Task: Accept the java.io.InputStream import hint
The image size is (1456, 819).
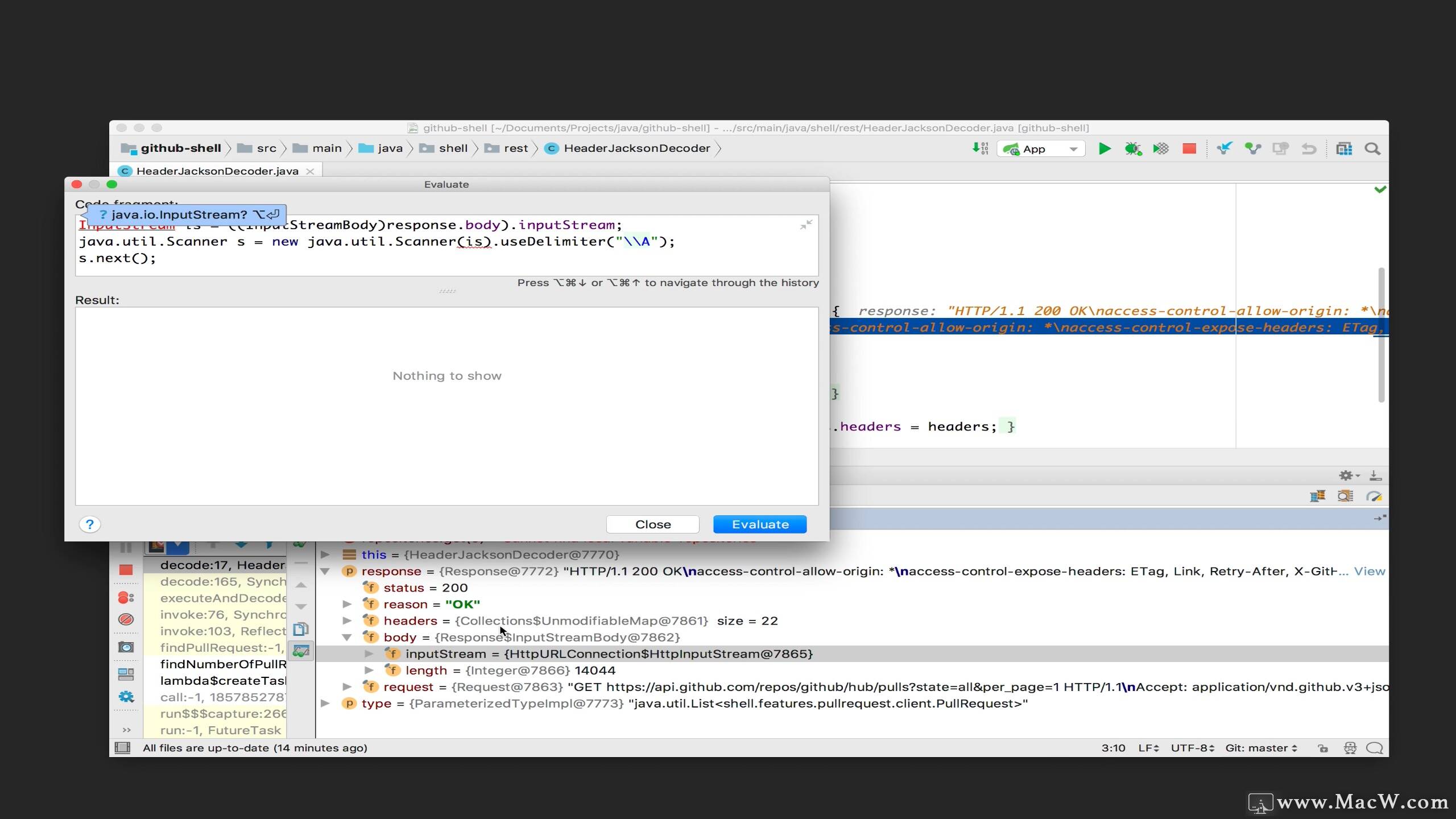Action: pos(187,214)
